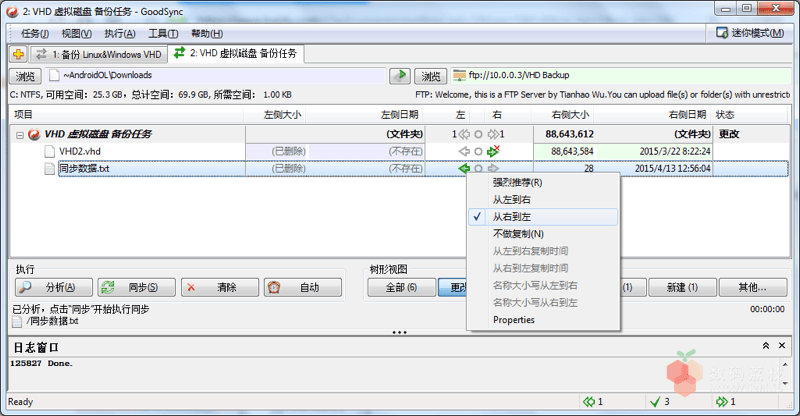Click the new job plus icon
The image size is (800, 416).
[x=18, y=54]
